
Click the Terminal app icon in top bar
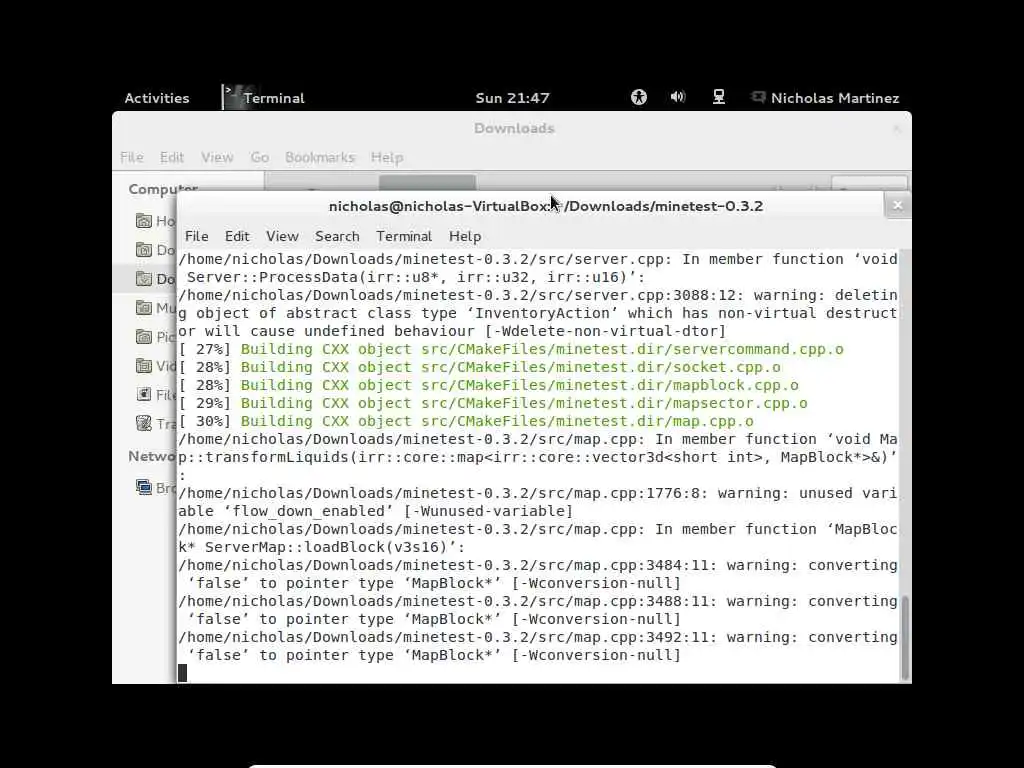click(233, 97)
